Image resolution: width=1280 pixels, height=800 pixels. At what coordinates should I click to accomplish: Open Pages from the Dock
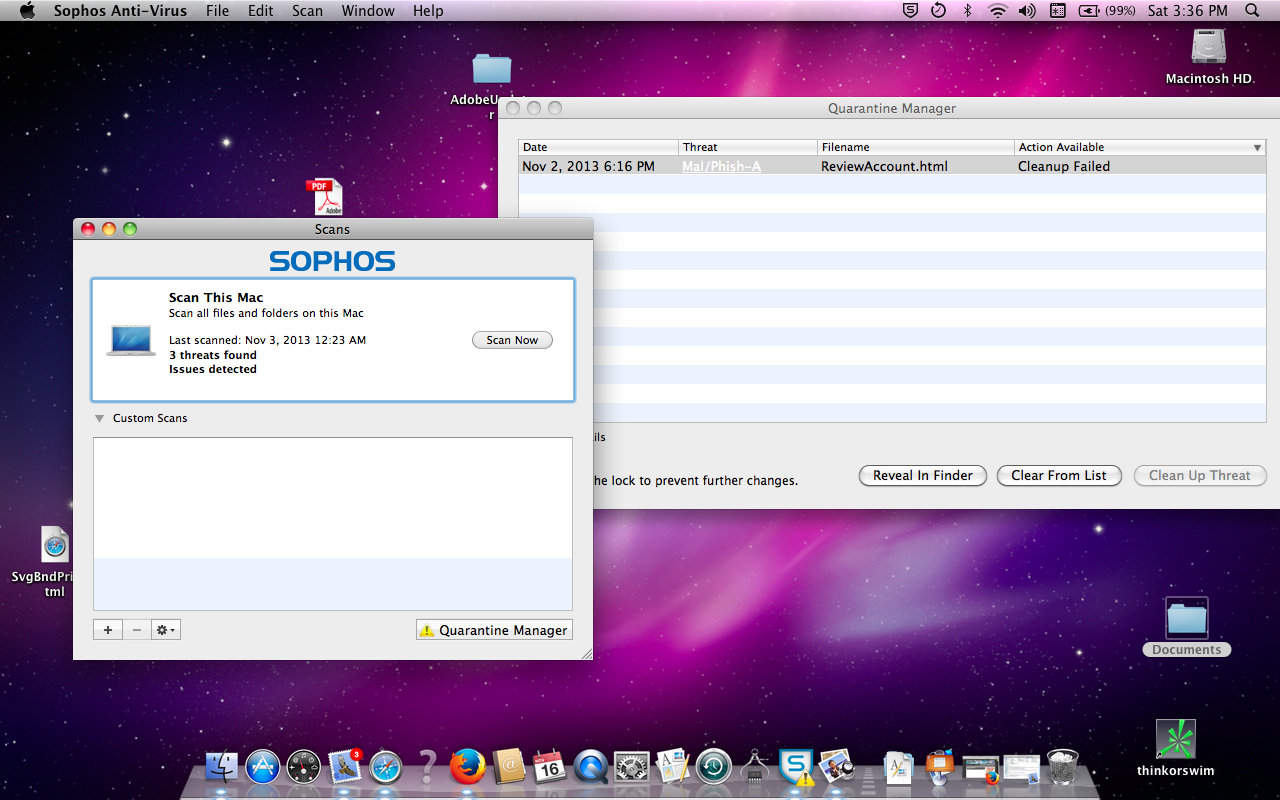tap(673, 767)
